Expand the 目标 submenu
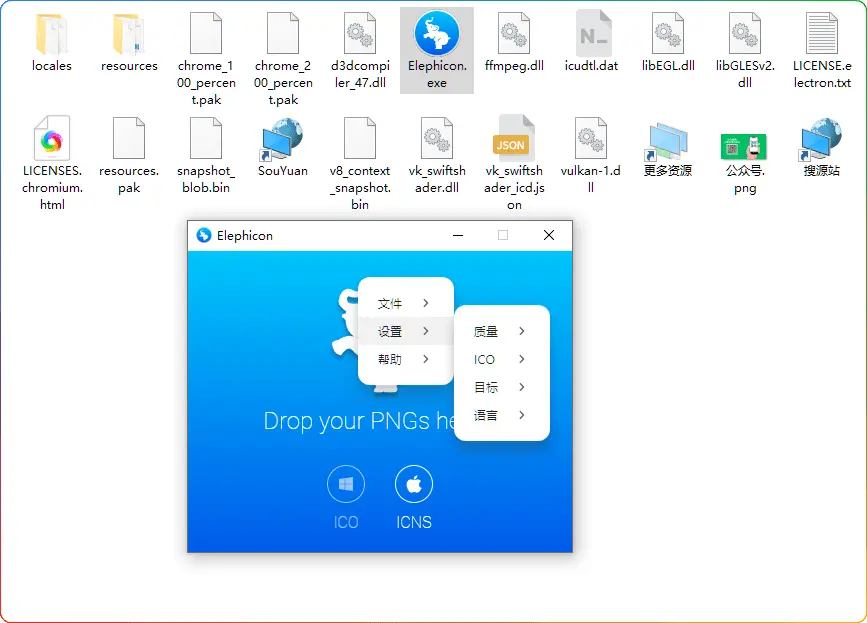The height and width of the screenshot is (623, 867). point(500,387)
